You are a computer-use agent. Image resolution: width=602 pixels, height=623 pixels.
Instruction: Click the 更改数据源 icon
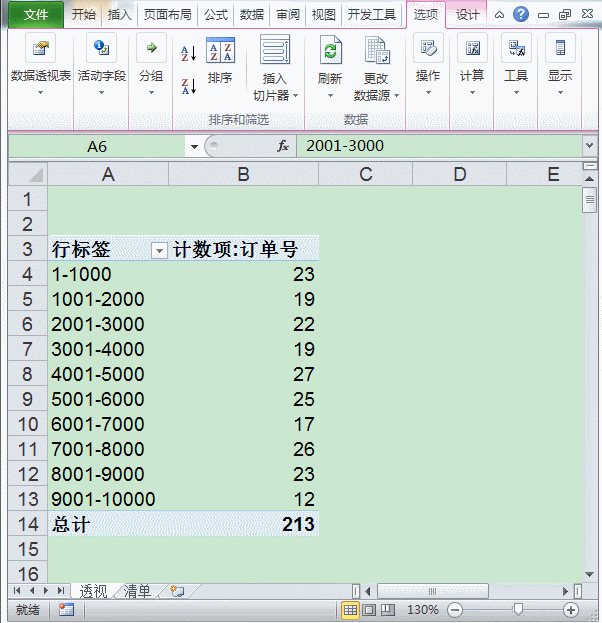[x=376, y=50]
